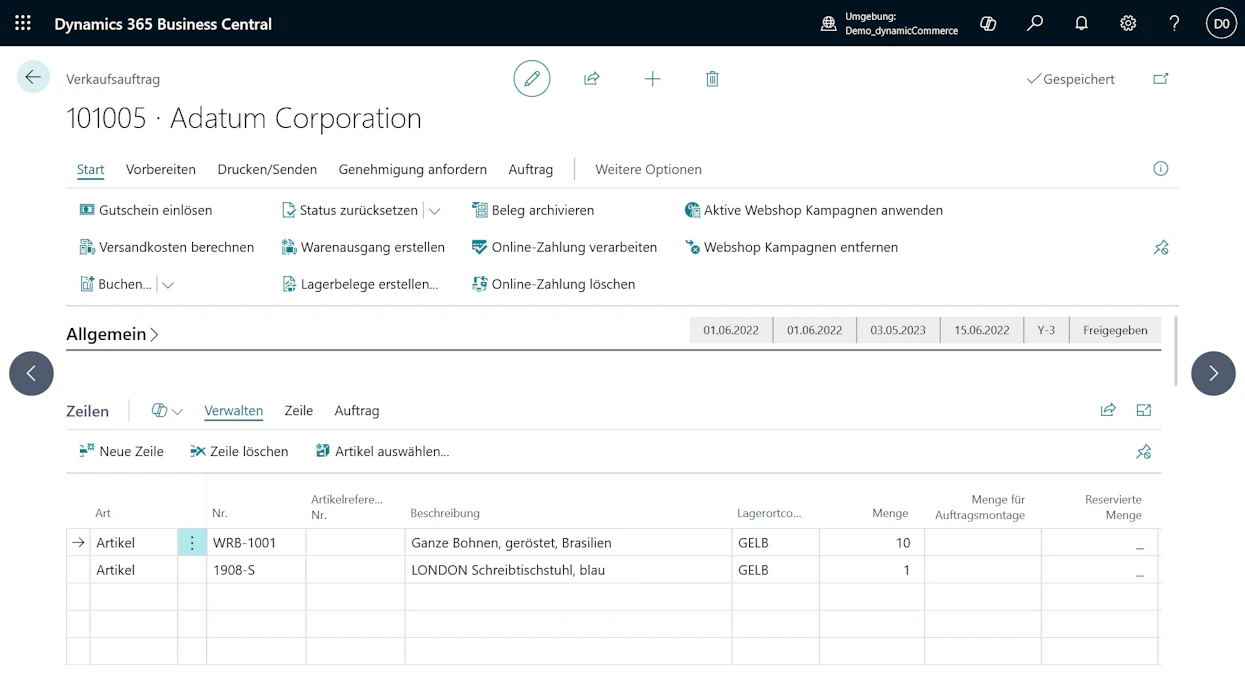Expand the Status zurücksetzen dropdown arrow
The image size is (1245, 700).
(434, 211)
